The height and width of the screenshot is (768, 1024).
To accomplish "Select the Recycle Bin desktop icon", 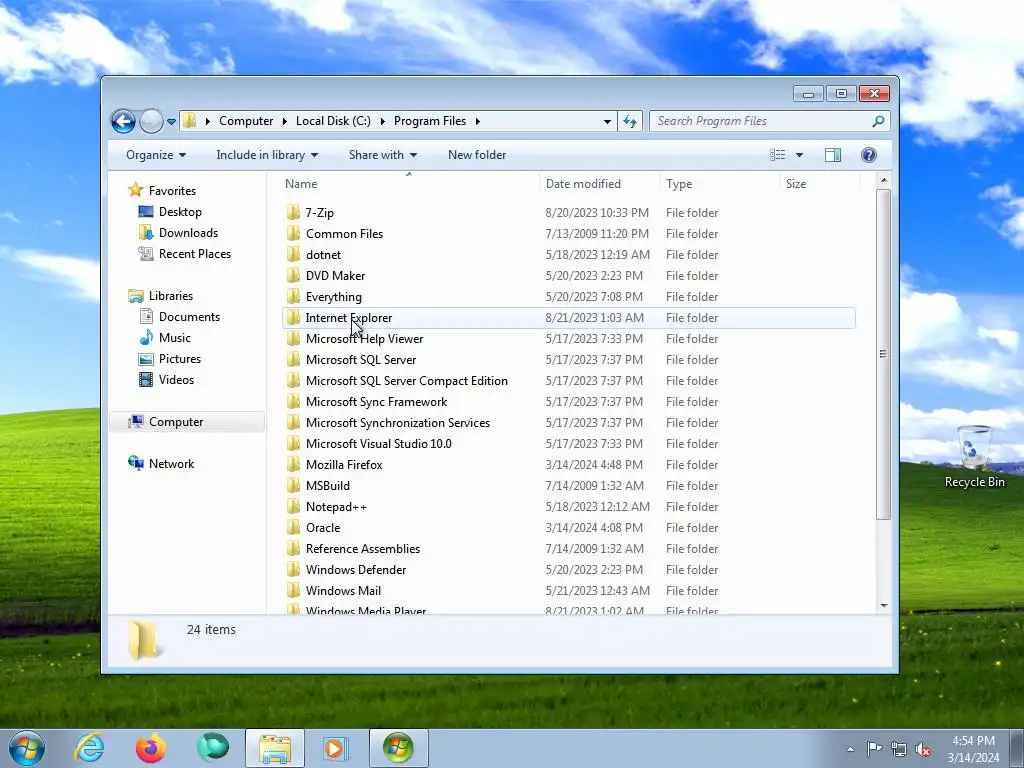I will [974, 457].
